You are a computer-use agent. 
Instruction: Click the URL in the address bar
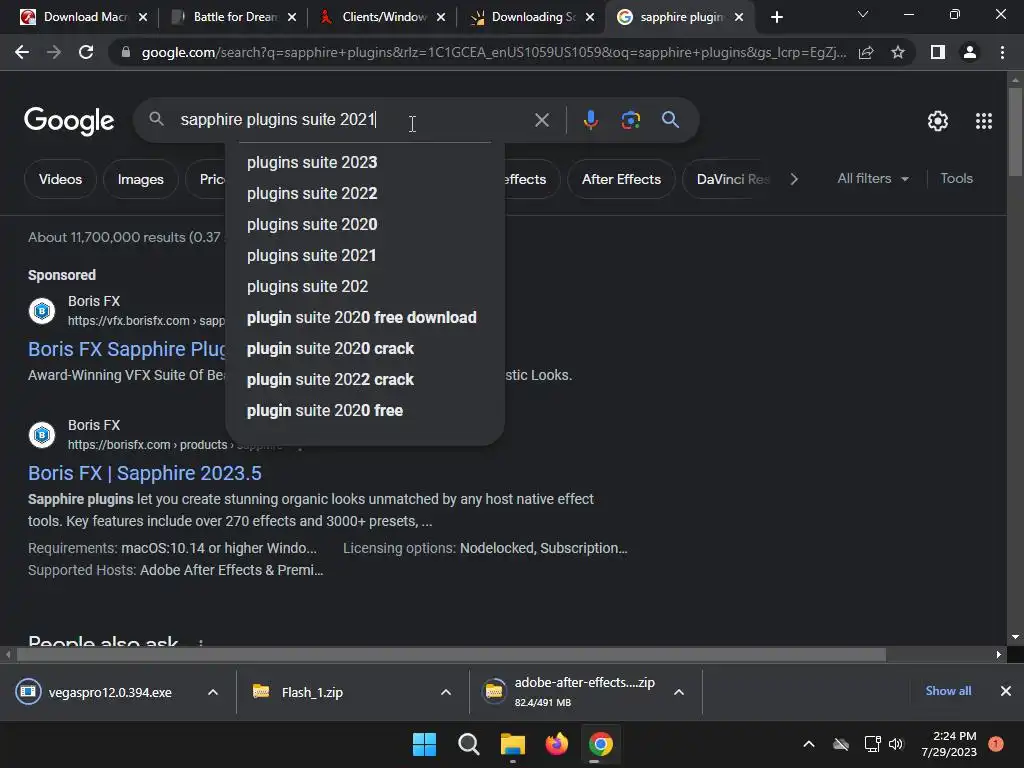tap(494, 52)
